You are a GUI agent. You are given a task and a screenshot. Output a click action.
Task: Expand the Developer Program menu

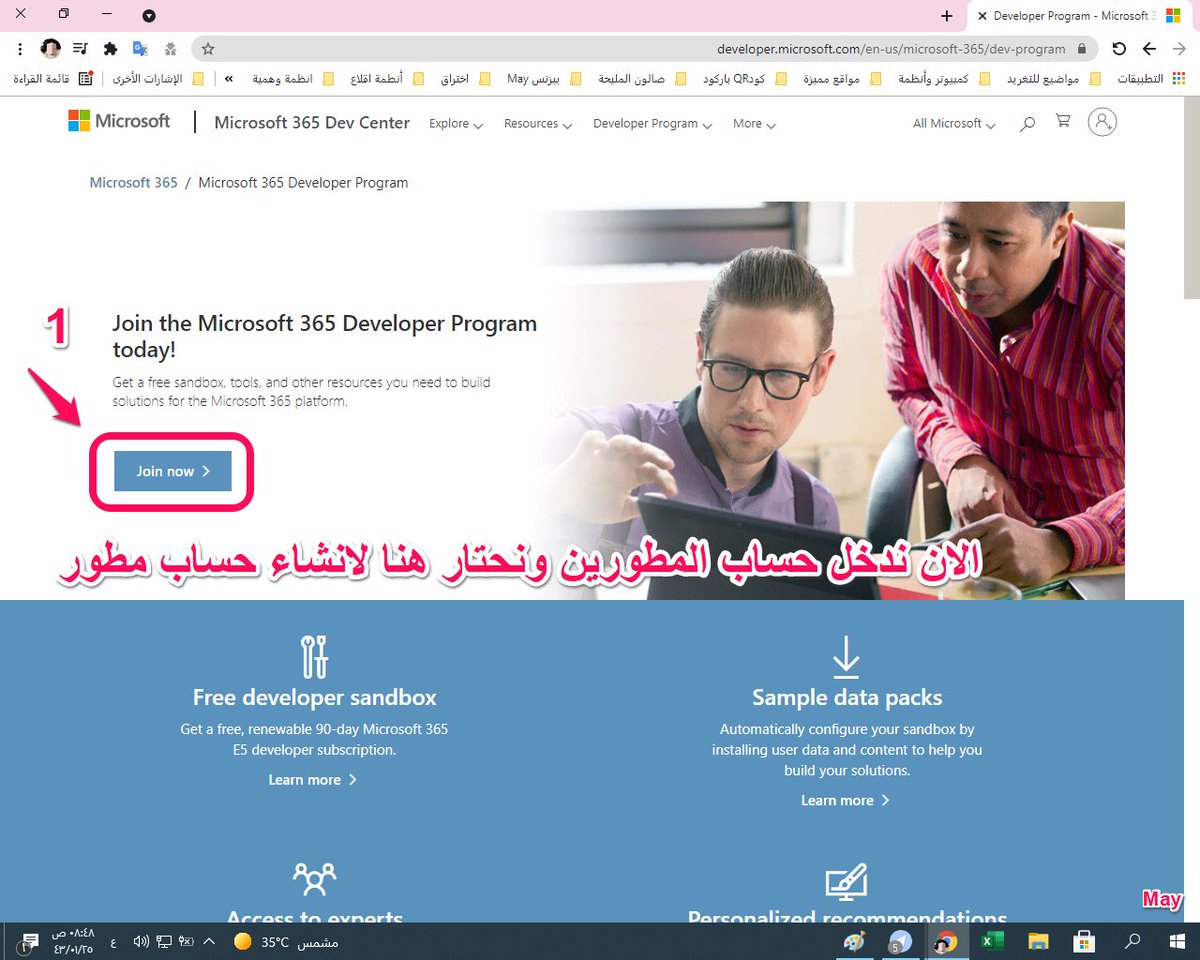pos(652,124)
